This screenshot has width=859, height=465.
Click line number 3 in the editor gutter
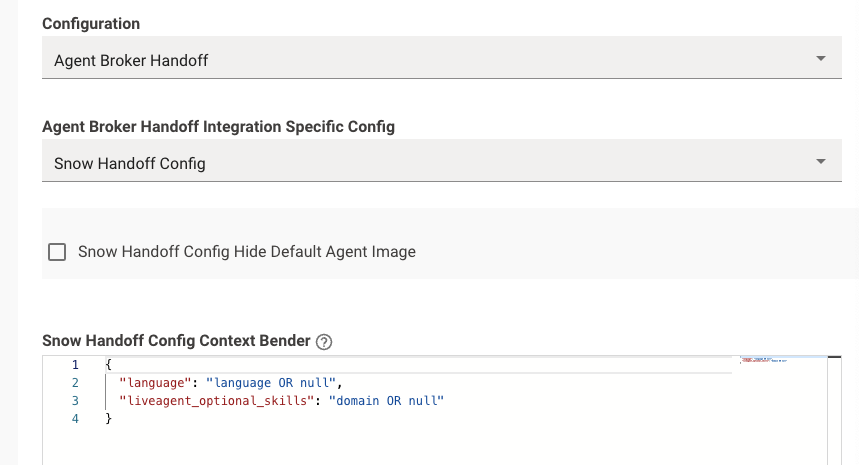75,401
